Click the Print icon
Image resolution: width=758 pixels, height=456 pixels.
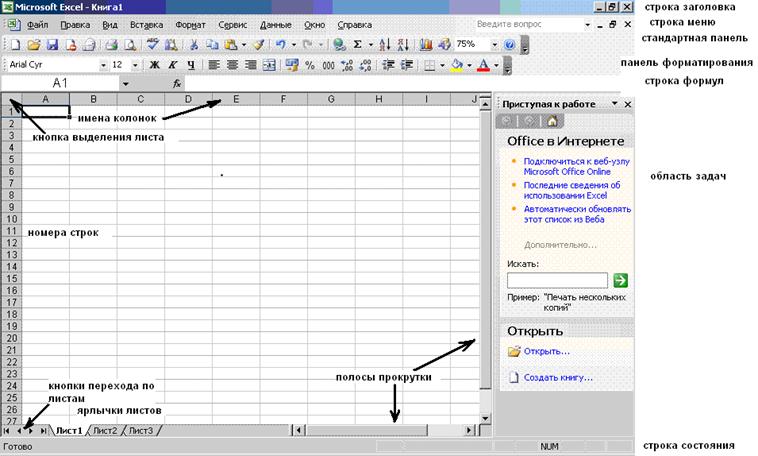[x=112, y=44]
